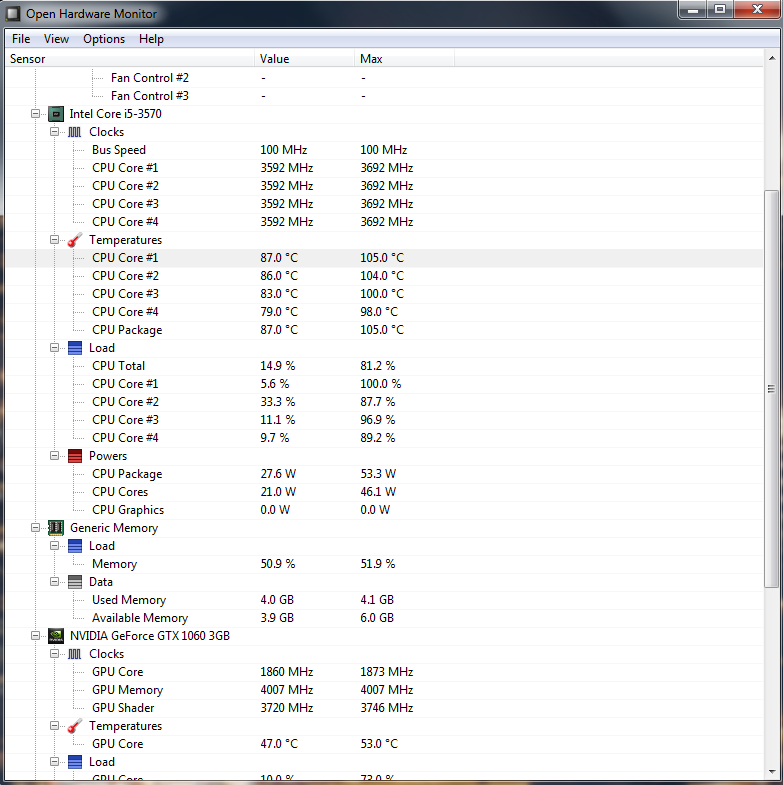Viewport: 783px width, 785px height.
Task: Click the Generic Memory RAM chip icon
Action: 56,528
